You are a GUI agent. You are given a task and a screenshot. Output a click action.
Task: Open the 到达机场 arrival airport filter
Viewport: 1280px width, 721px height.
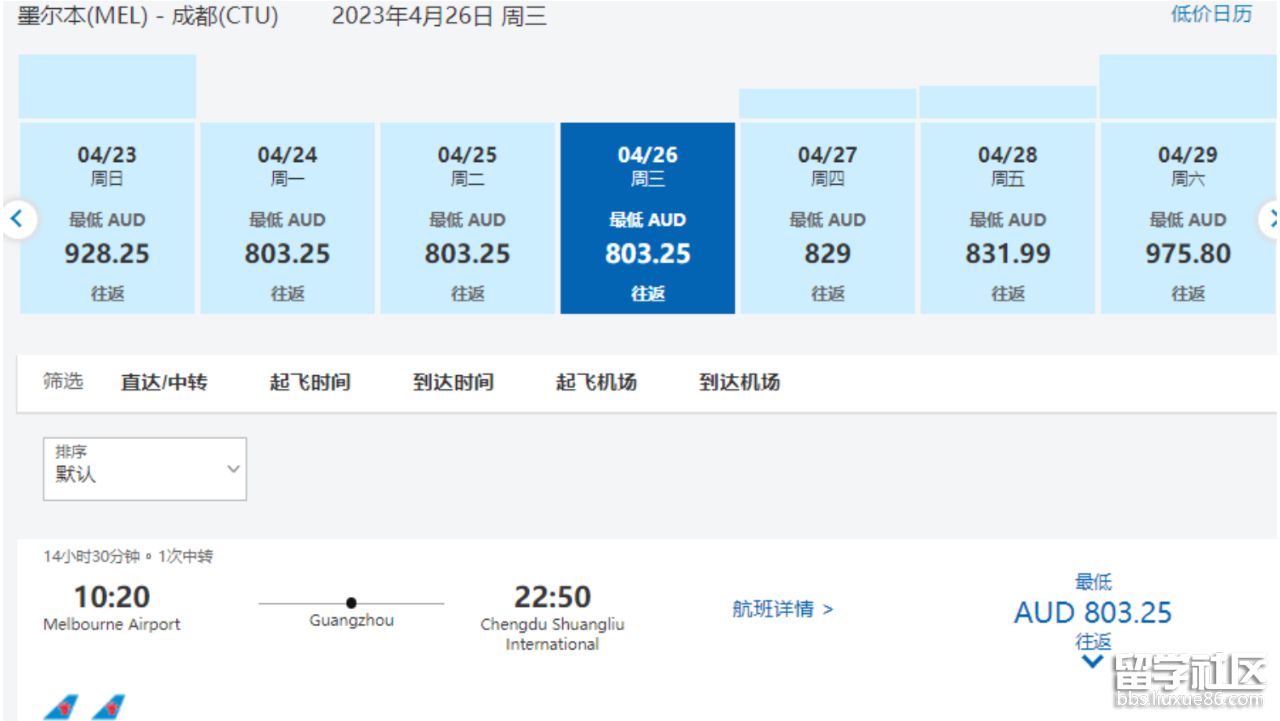pos(739,382)
